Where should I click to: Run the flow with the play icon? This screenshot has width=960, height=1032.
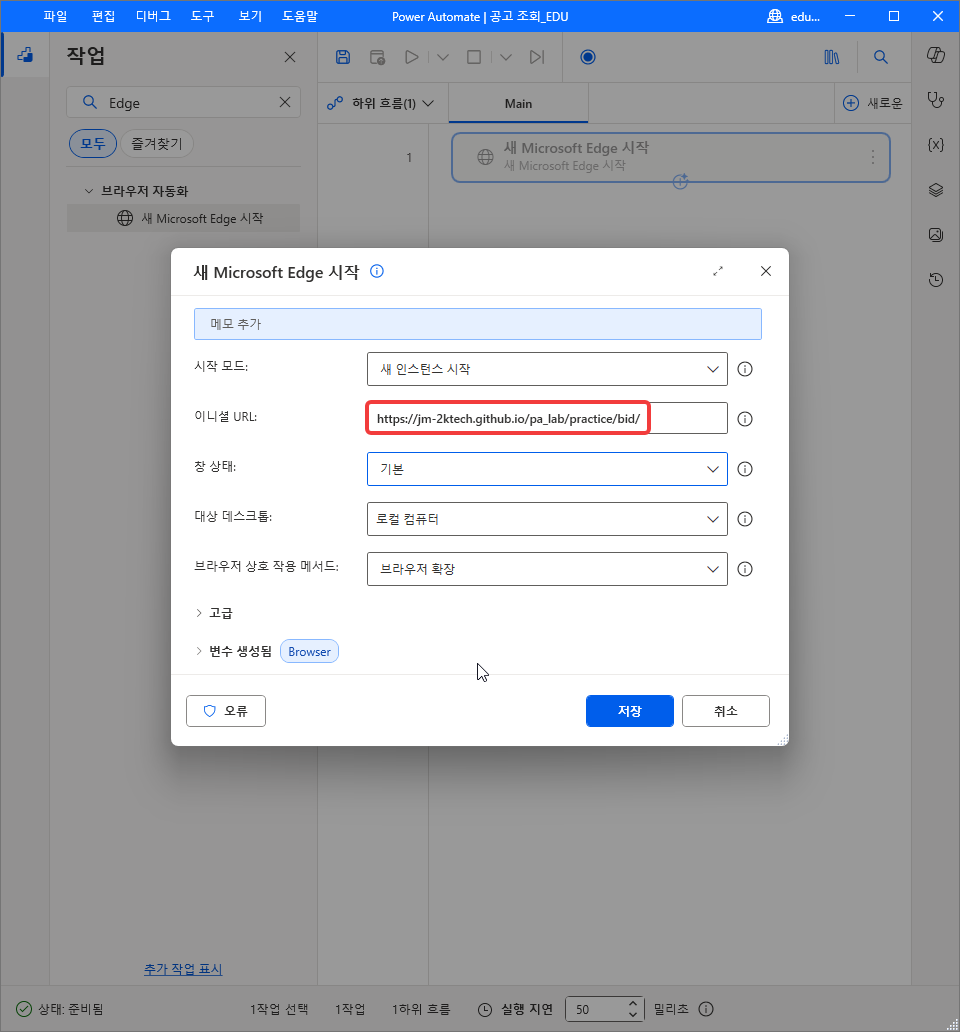pos(412,57)
